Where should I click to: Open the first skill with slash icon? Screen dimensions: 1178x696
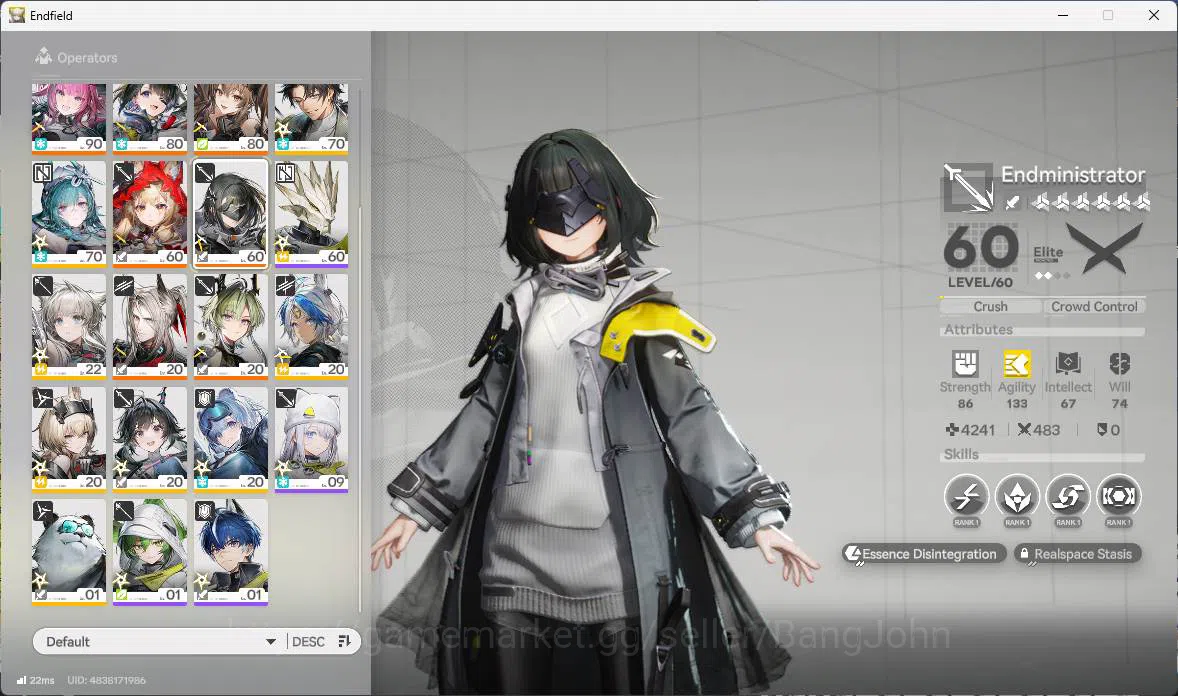point(966,497)
